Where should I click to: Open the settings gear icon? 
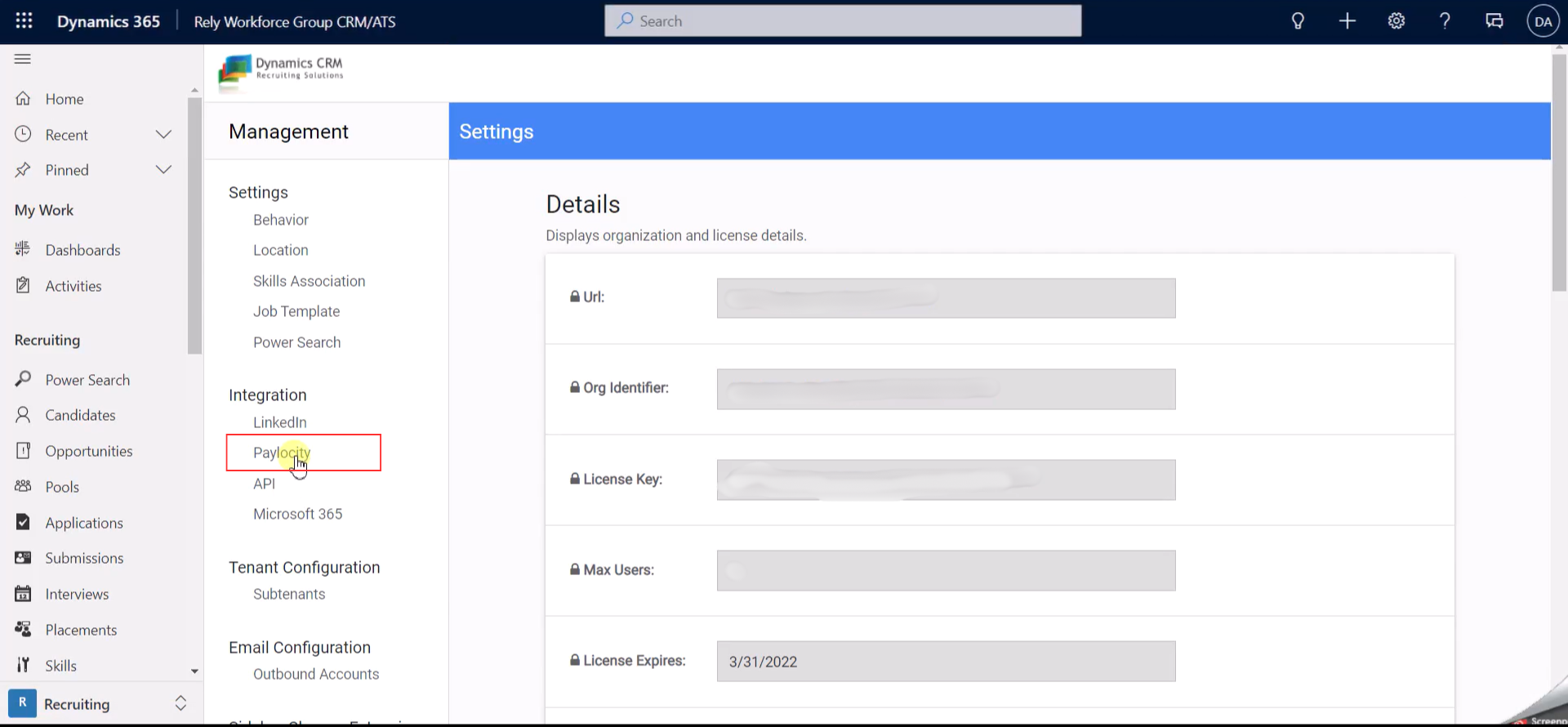pos(1396,21)
